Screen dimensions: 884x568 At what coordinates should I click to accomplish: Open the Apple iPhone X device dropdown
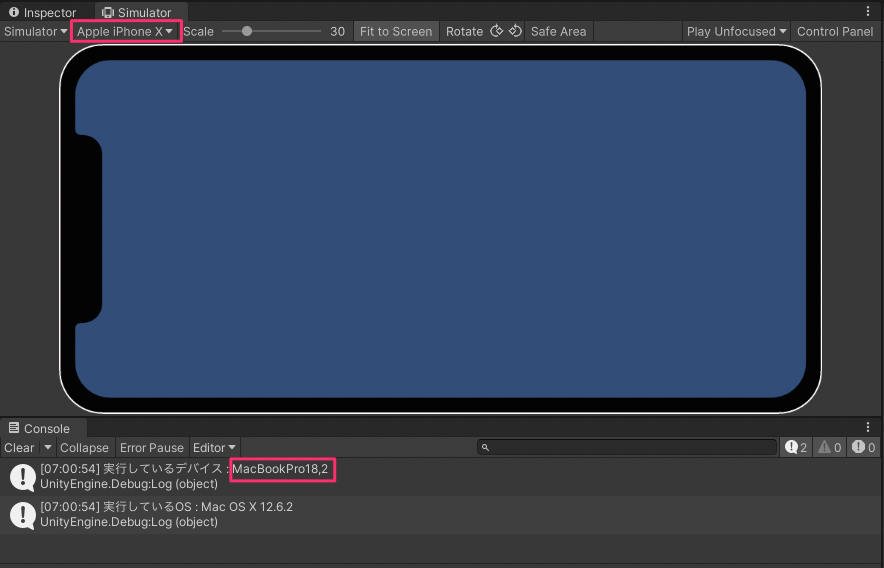coord(125,32)
